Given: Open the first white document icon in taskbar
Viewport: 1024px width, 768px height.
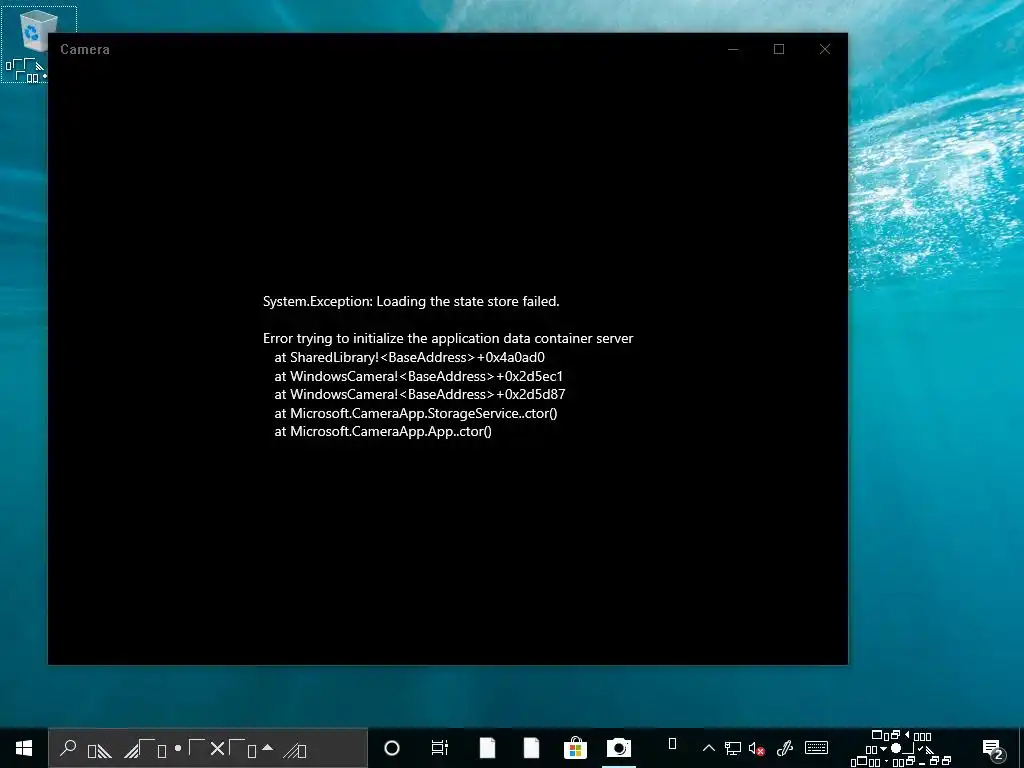Looking at the screenshot, I should click(x=487, y=748).
